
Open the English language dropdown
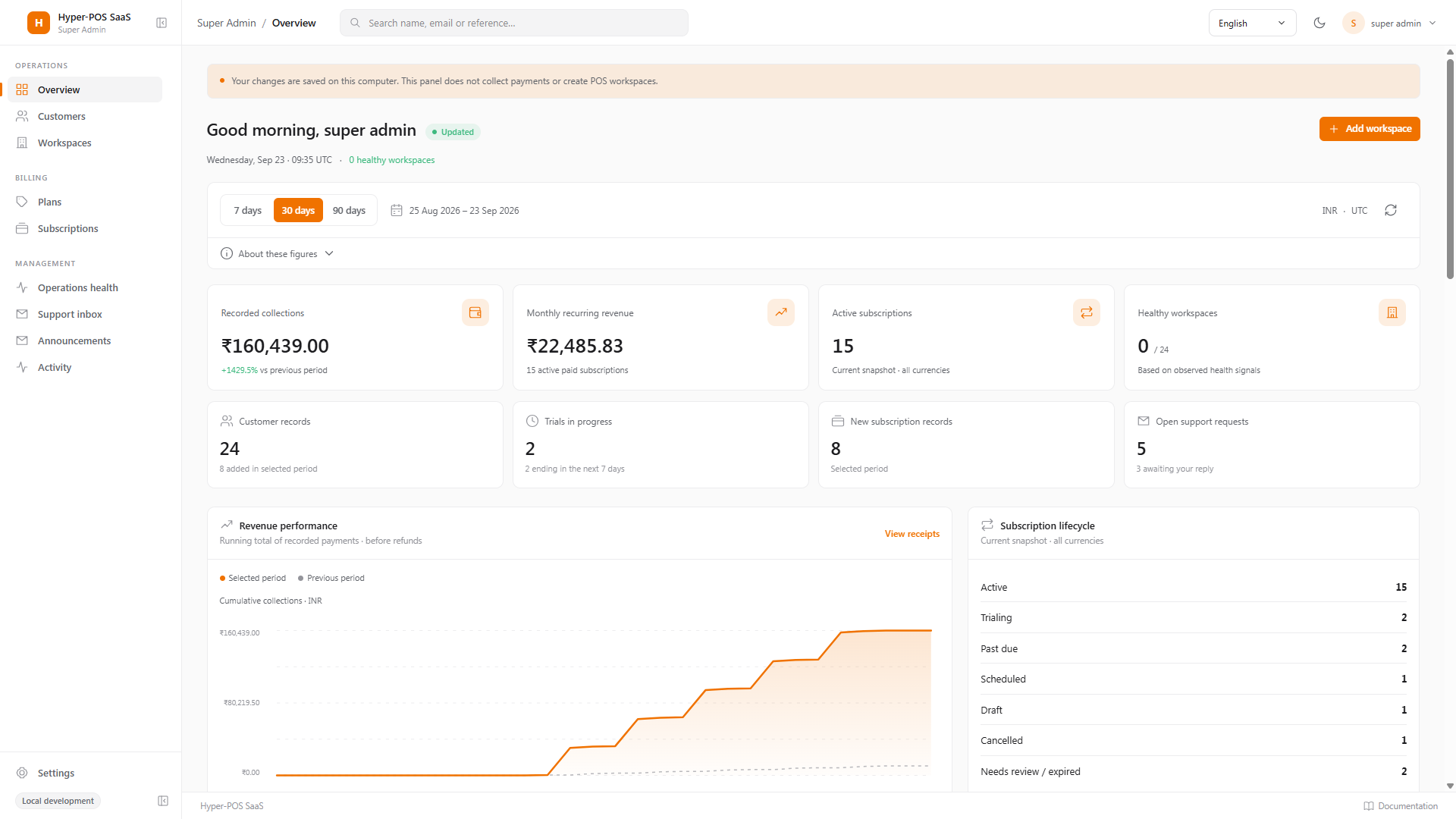[1252, 23]
